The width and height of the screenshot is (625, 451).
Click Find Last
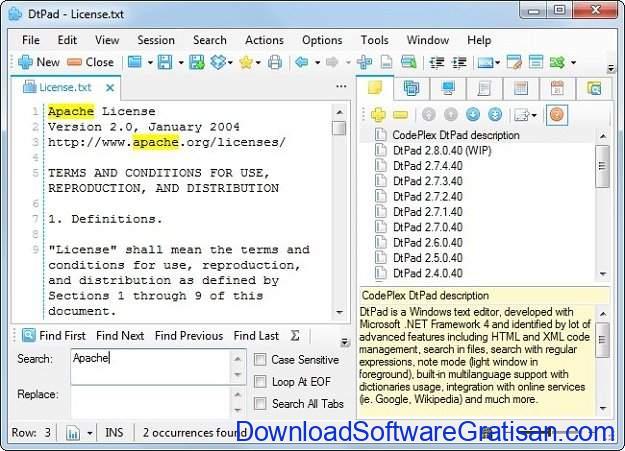(x=256, y=336)
